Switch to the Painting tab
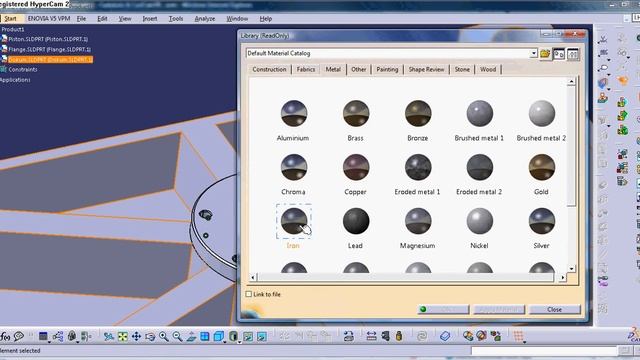The height and width of the screenshot is (360, 640). click(387, 69)
